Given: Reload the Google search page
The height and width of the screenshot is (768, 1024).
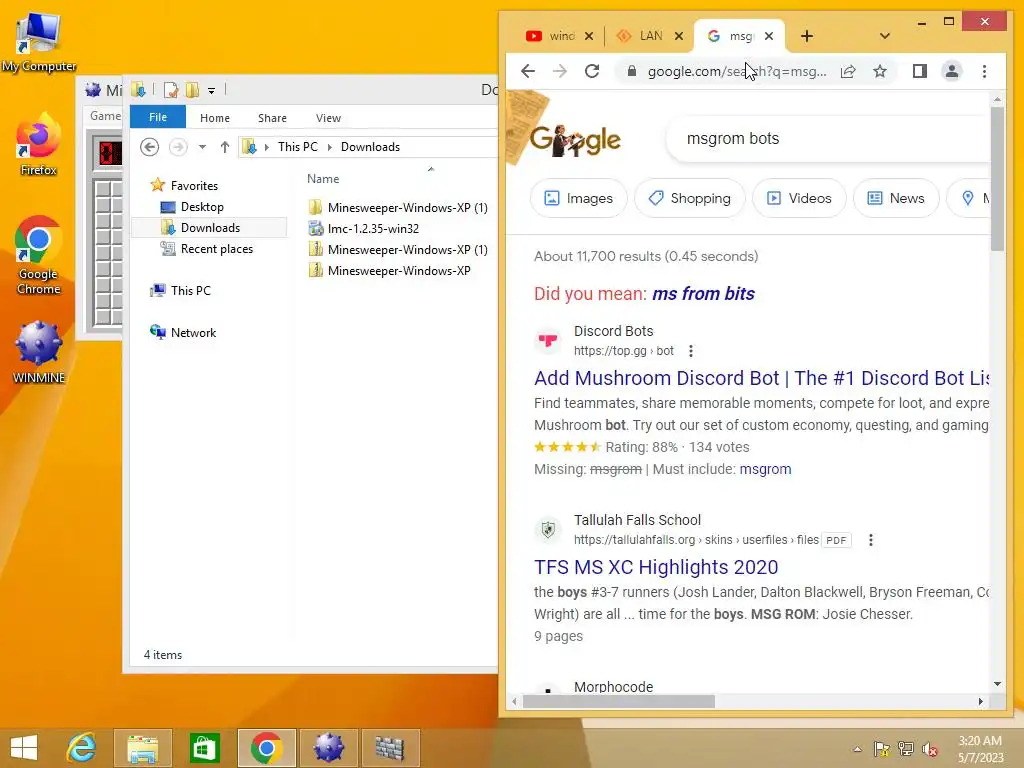Looking at the screenshot, I should click(592, 71).
